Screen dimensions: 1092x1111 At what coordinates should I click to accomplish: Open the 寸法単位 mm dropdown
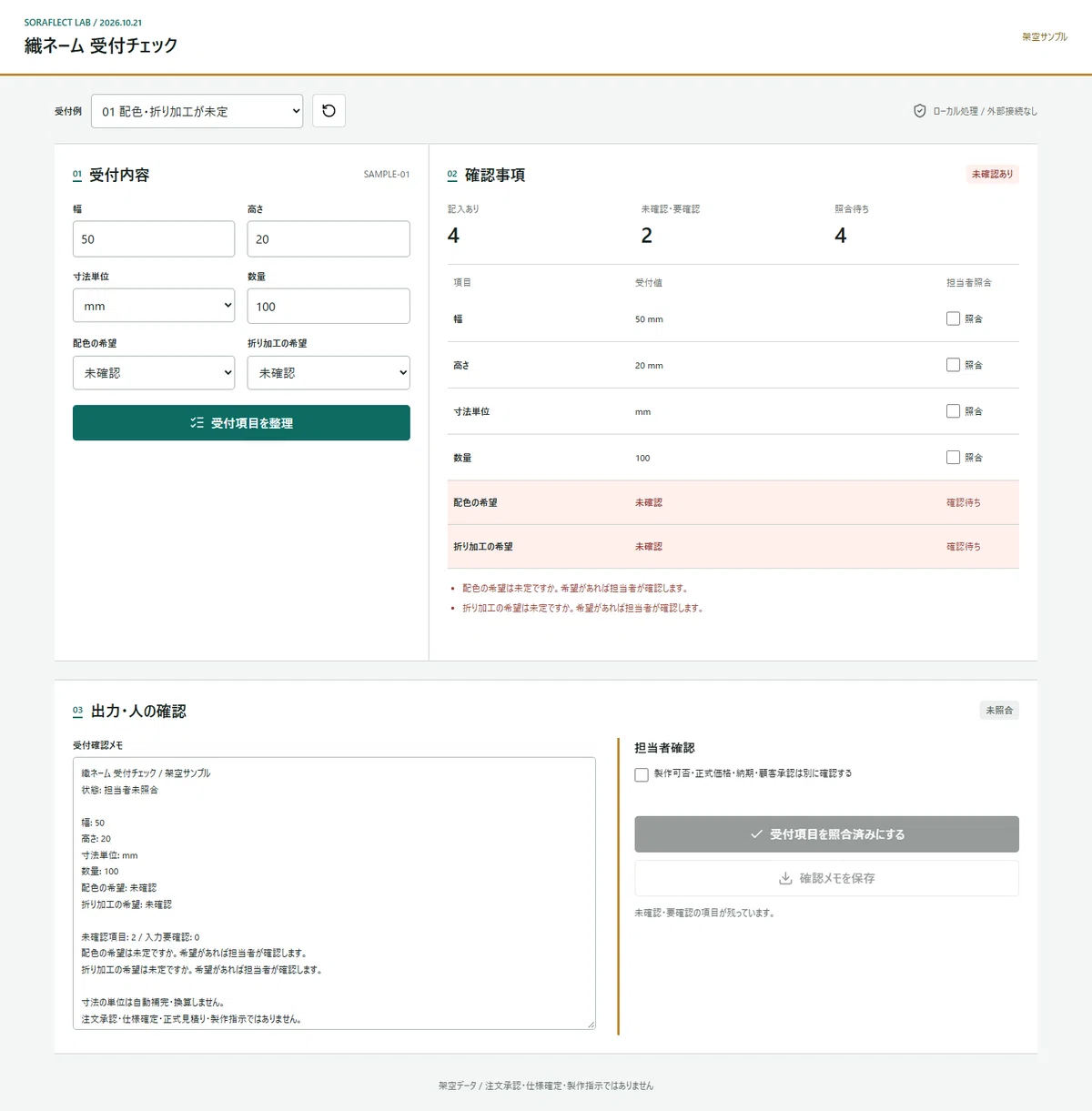(x=154, y=306)
